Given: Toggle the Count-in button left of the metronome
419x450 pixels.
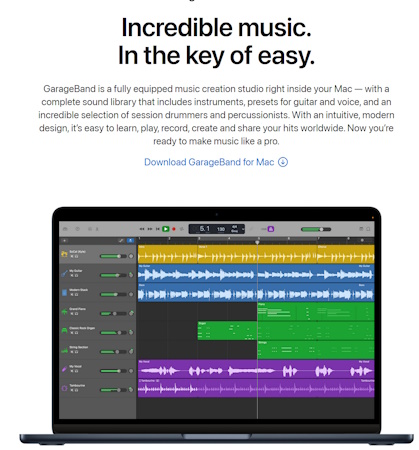Looking at the screenshot, I should tap(264, 229).
